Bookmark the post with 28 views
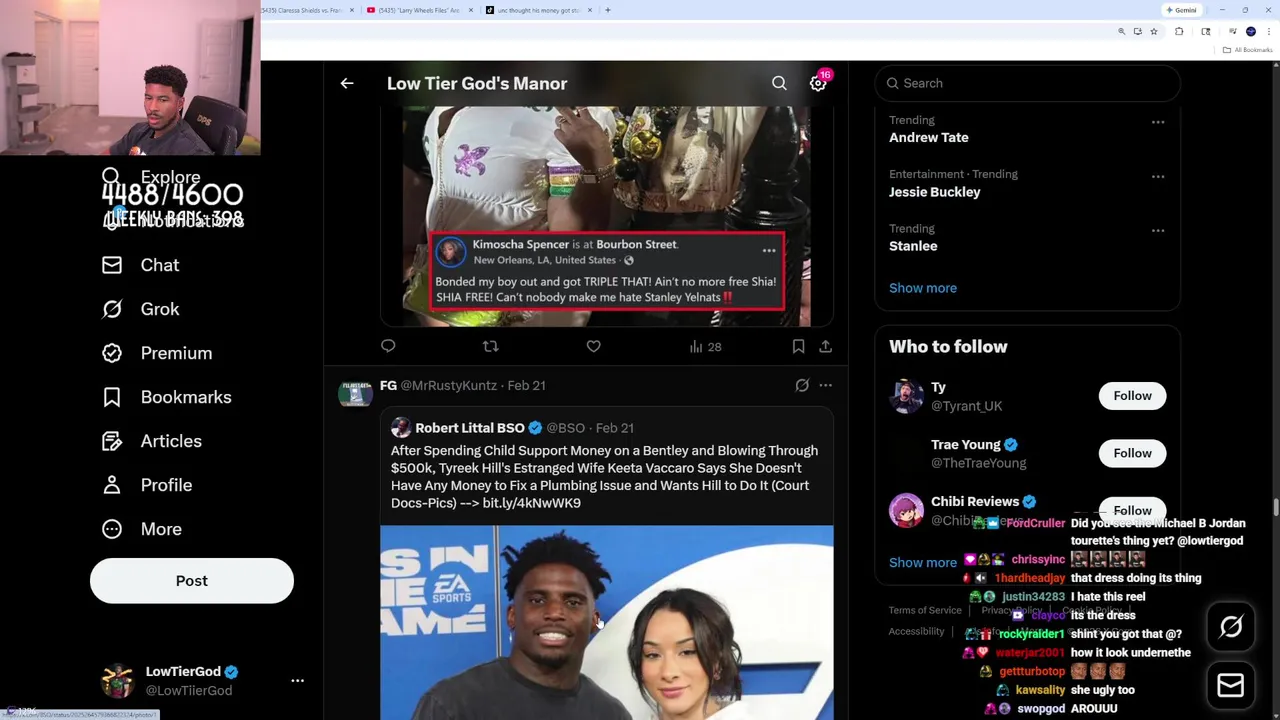Screen dimensions: 1280x720 tap(798, 346)
